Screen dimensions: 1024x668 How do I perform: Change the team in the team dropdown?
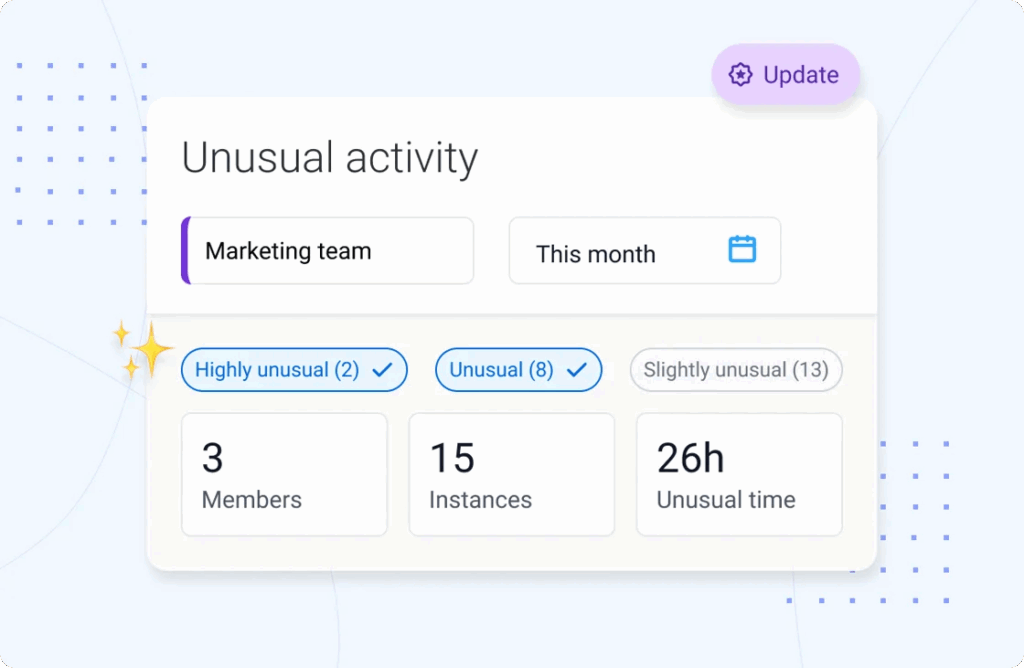(327, 250)
